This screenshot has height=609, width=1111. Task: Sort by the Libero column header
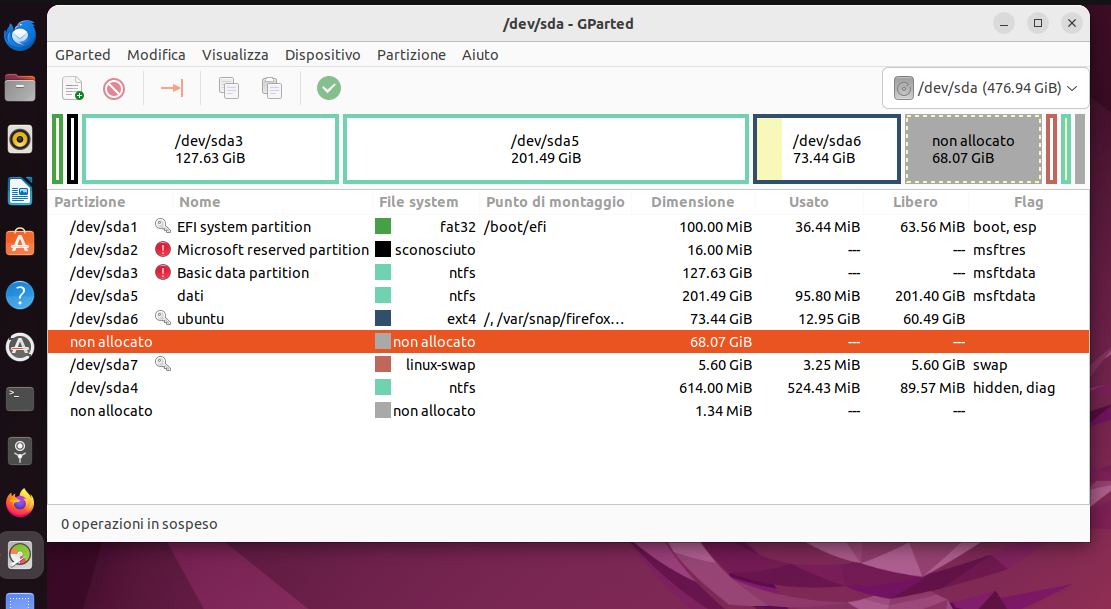click(915, 202)
